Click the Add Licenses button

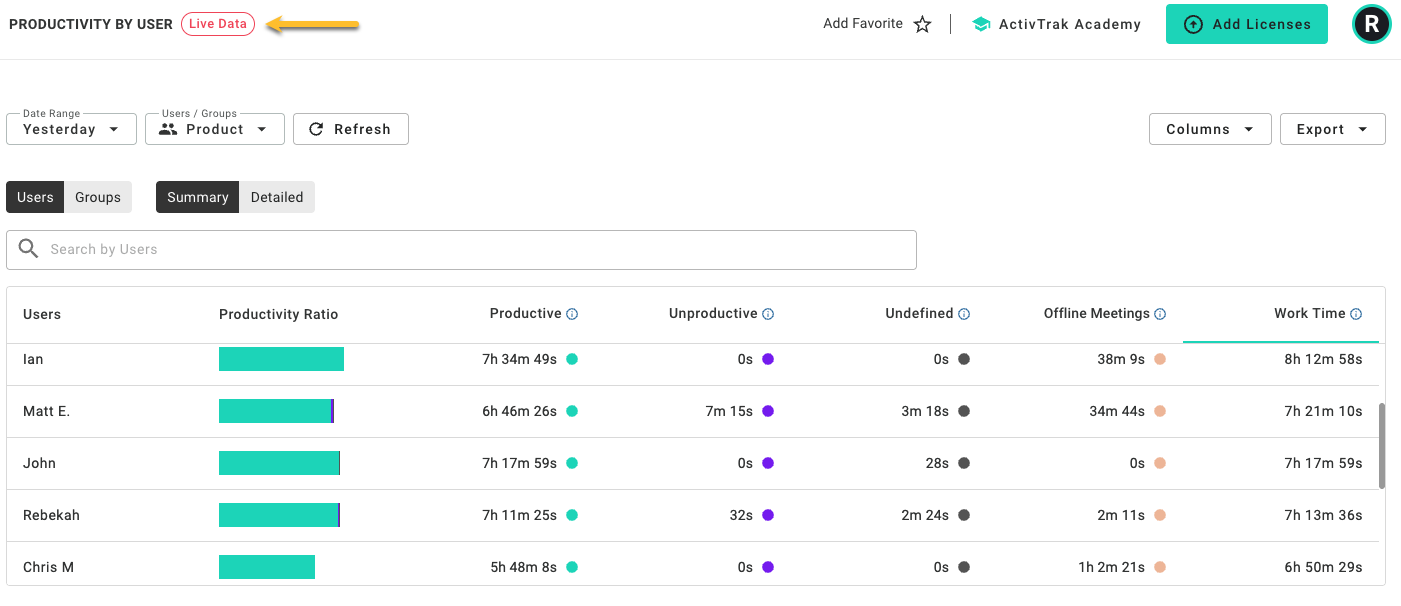click(1247, 24)
